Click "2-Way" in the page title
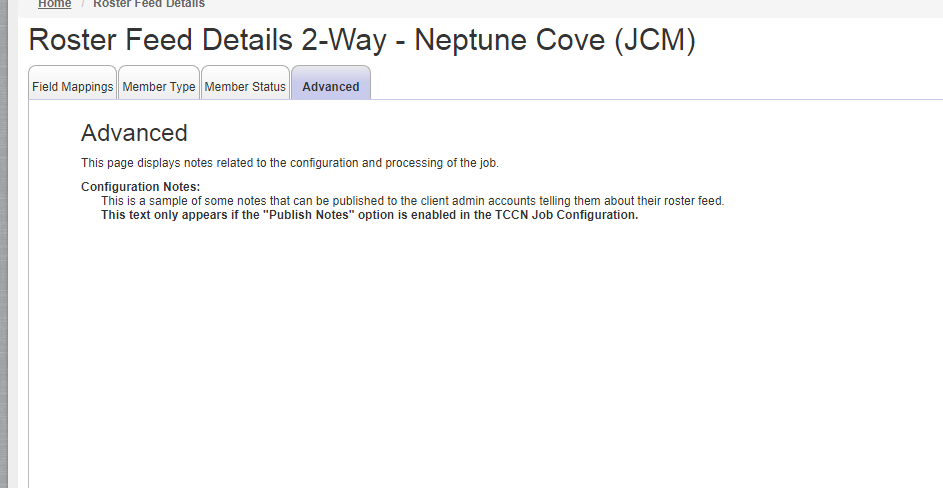 (343, 40)
